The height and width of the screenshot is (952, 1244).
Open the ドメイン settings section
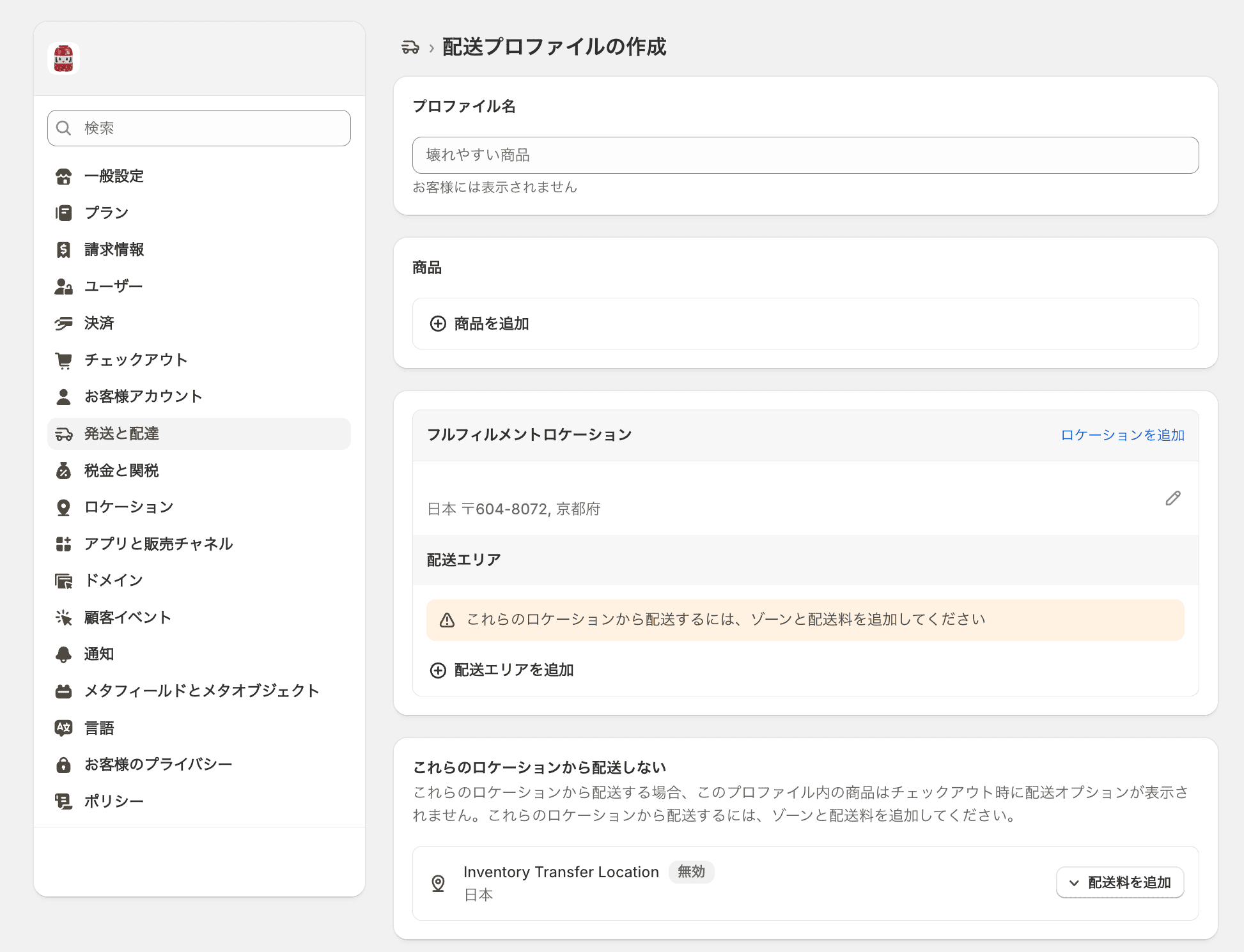113,580
